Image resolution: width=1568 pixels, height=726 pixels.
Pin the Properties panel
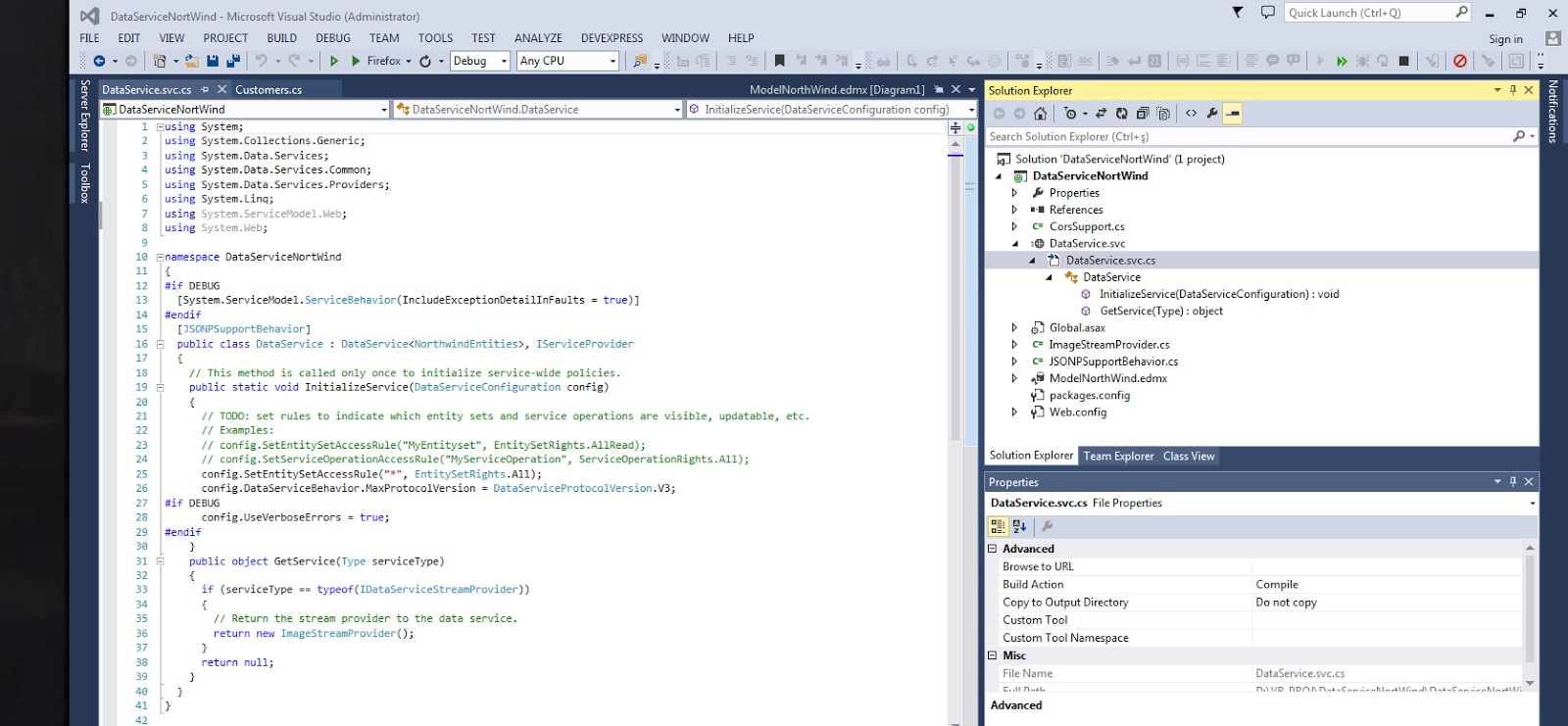1513,481
